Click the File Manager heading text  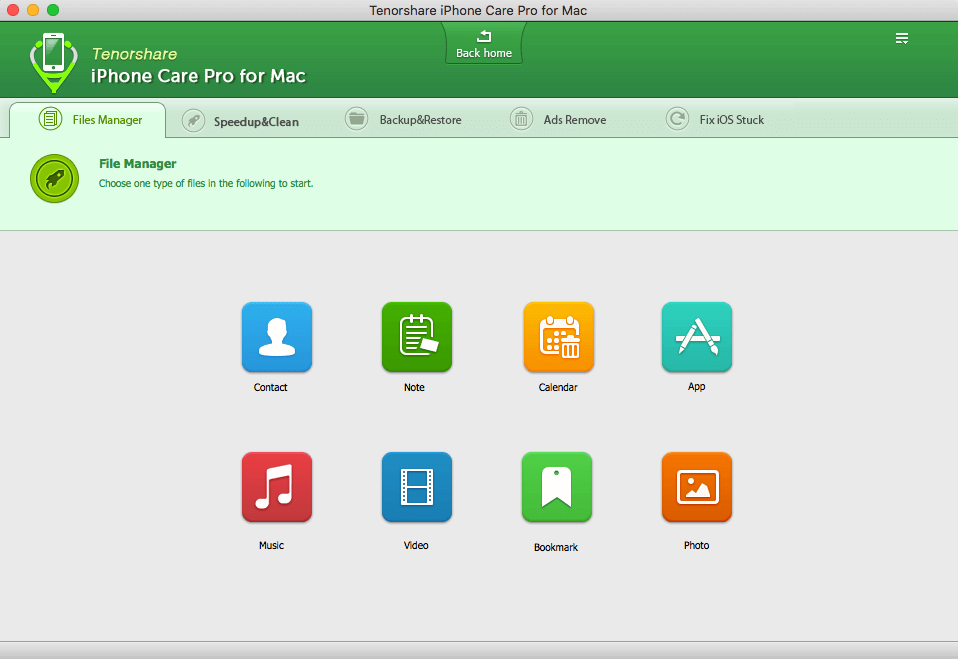click(x=137, y=164)
